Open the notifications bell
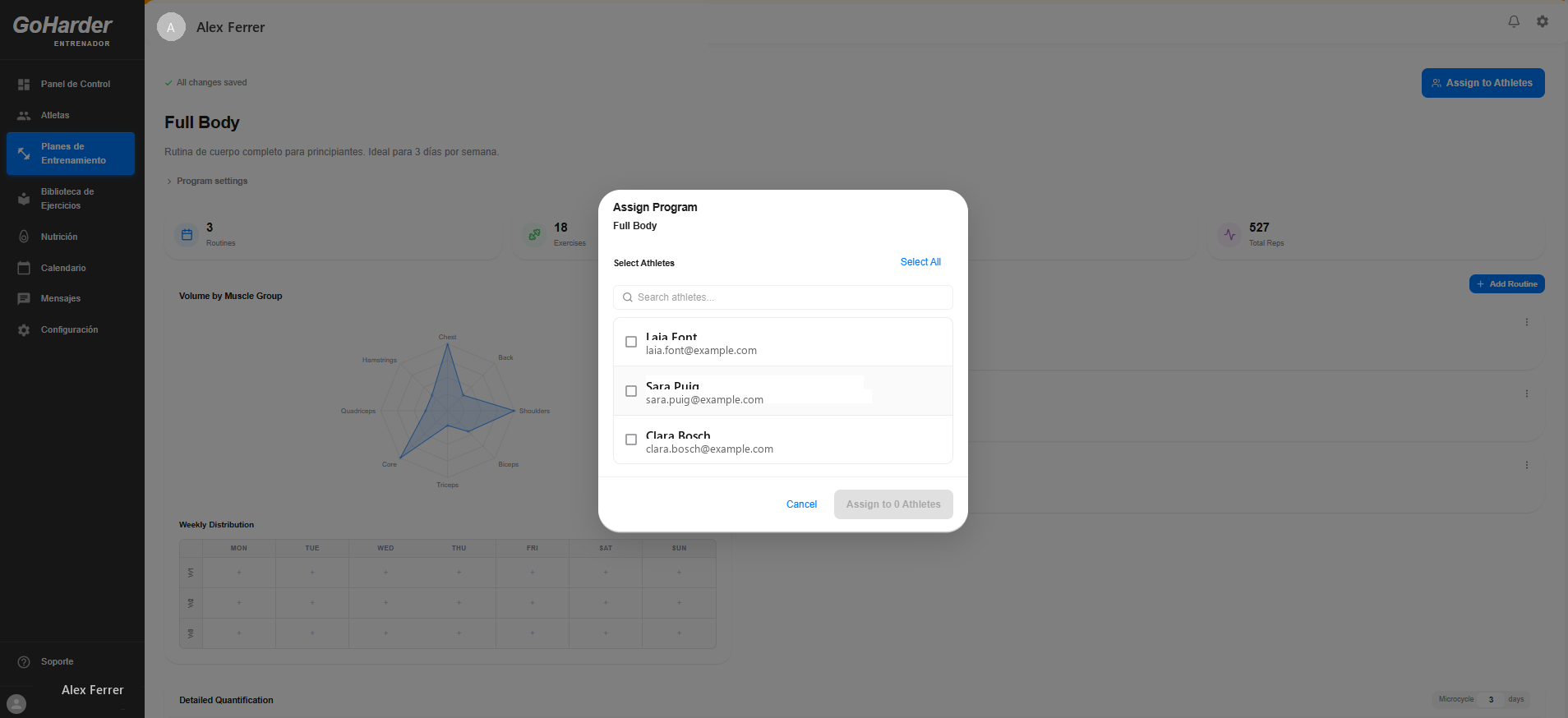Screen dimensions: 1568x718 1514,21
